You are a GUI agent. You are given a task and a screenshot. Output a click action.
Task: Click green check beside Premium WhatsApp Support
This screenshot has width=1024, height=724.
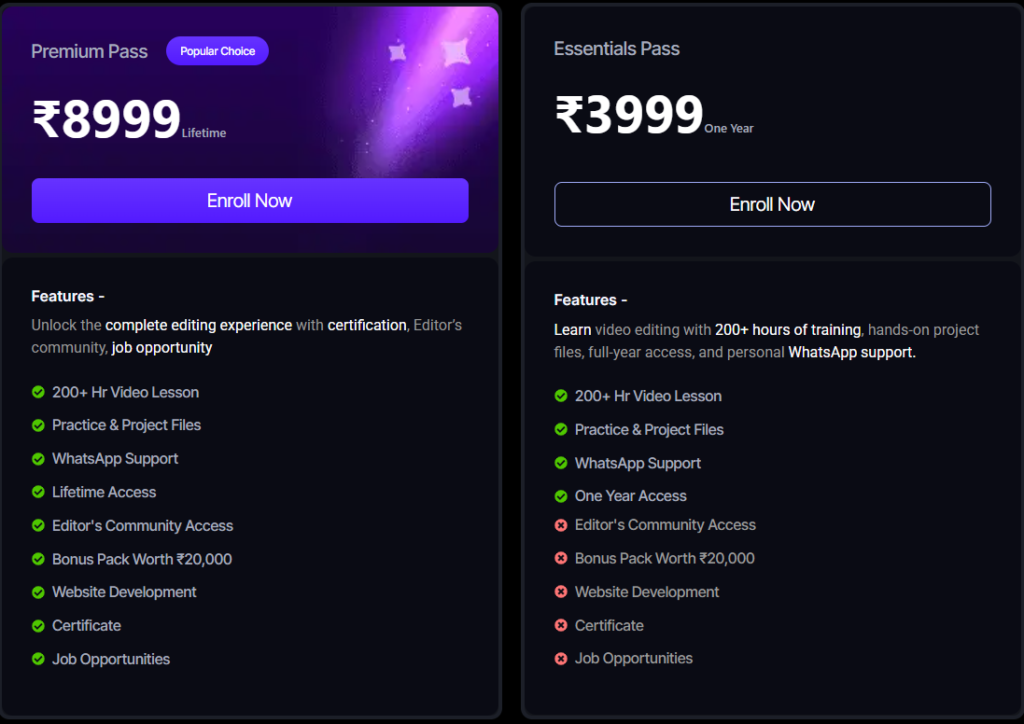coord(38,459)
